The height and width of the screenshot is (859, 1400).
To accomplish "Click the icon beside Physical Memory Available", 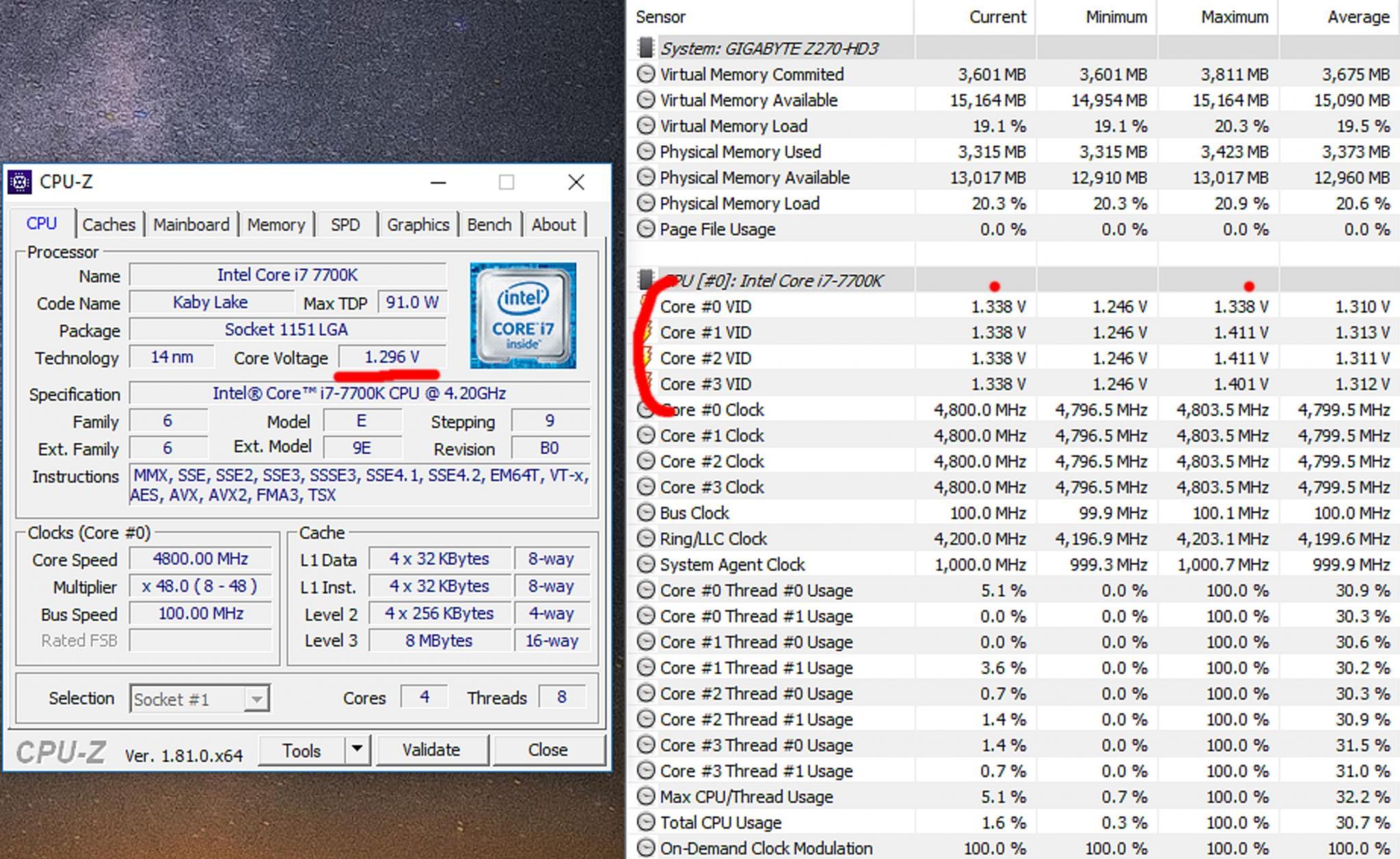I will coord(645,177).
